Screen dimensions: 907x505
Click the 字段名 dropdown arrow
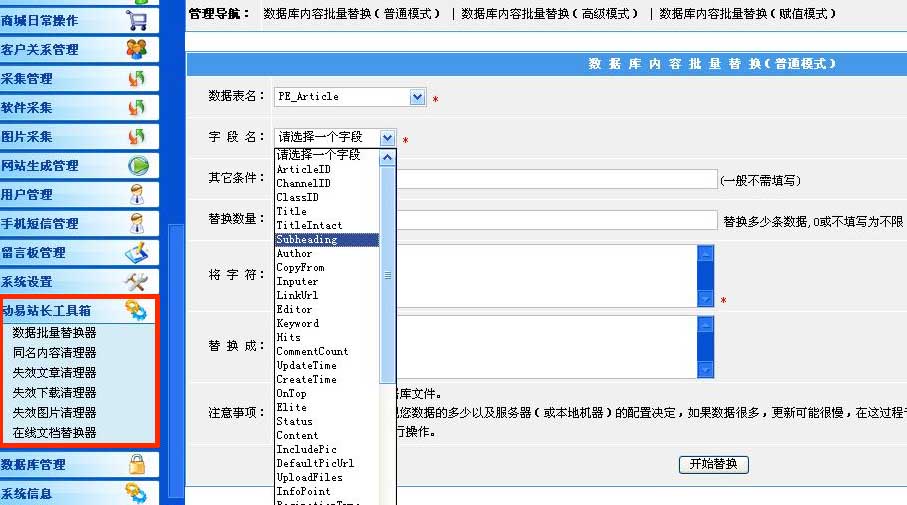click(387, 138)
